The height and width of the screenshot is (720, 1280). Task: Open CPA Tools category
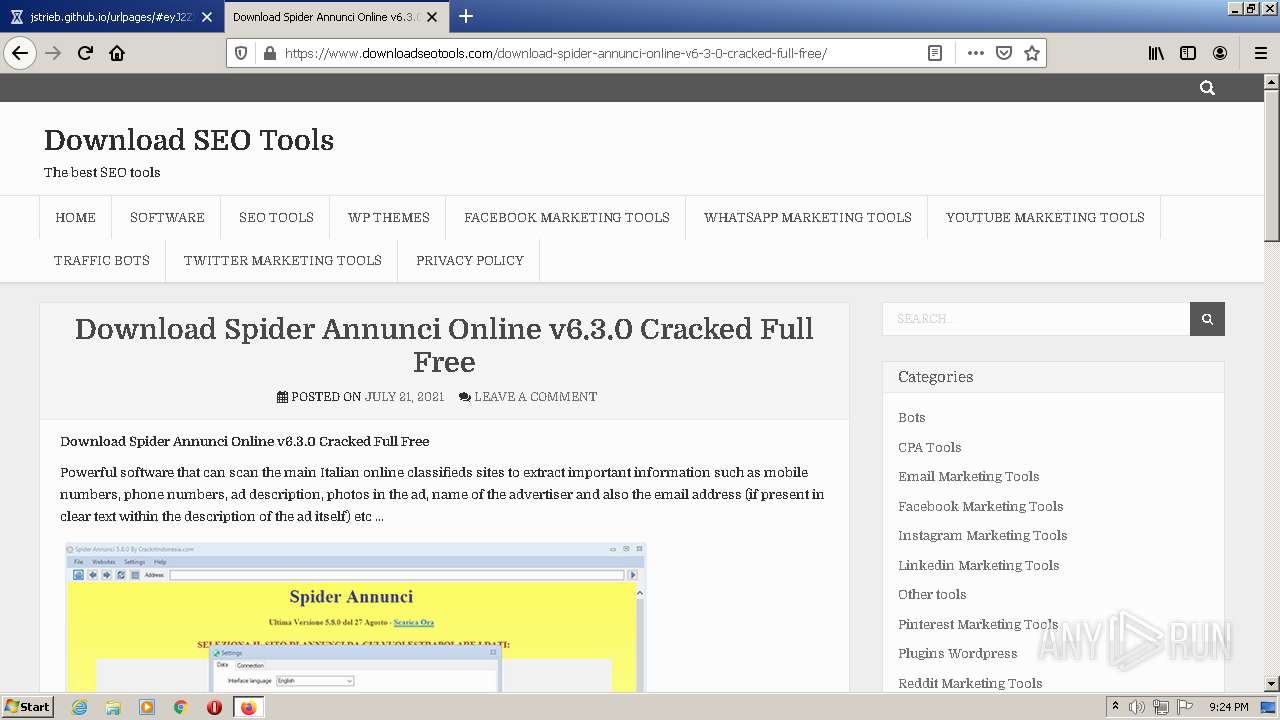930,447
